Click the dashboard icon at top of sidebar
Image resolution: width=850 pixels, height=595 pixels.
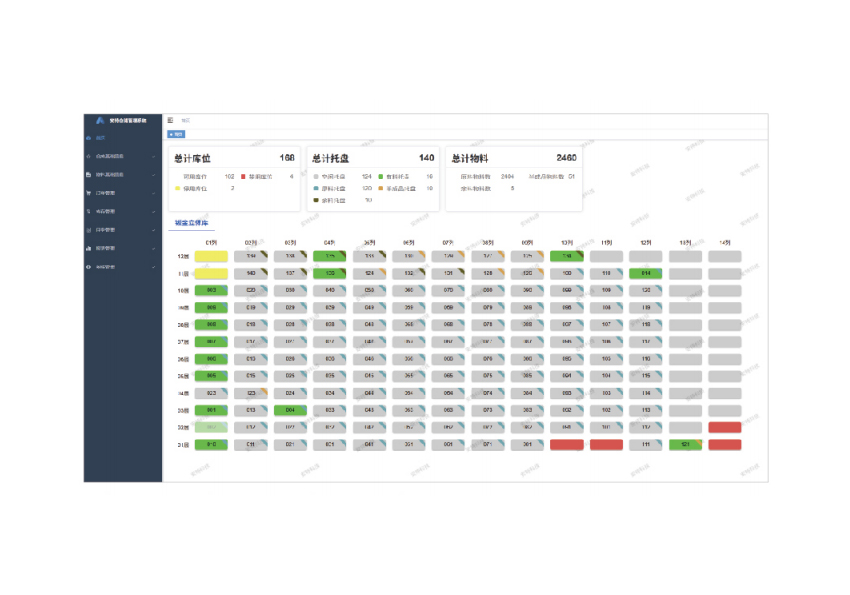(x=89, y=138)
